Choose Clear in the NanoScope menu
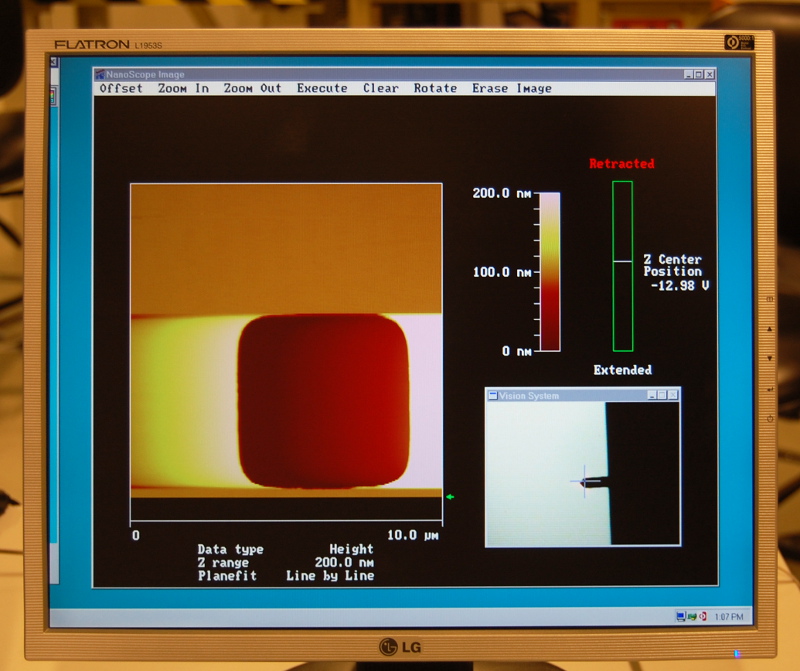This screenshot has width=800, height=671. 381,88
